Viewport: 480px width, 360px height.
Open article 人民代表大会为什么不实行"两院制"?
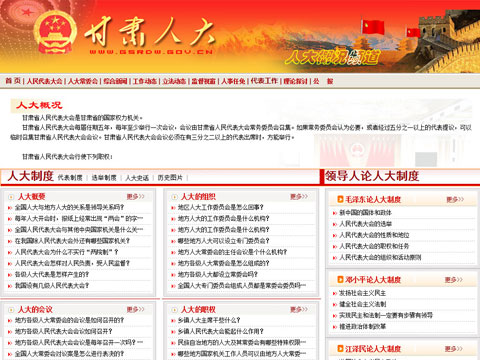(x=66, y=252)
